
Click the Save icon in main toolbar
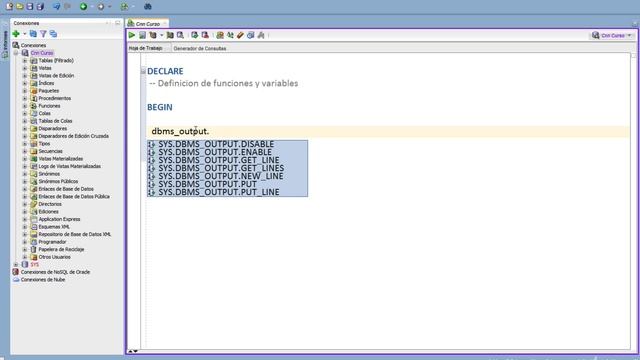(x=30, y=7)
